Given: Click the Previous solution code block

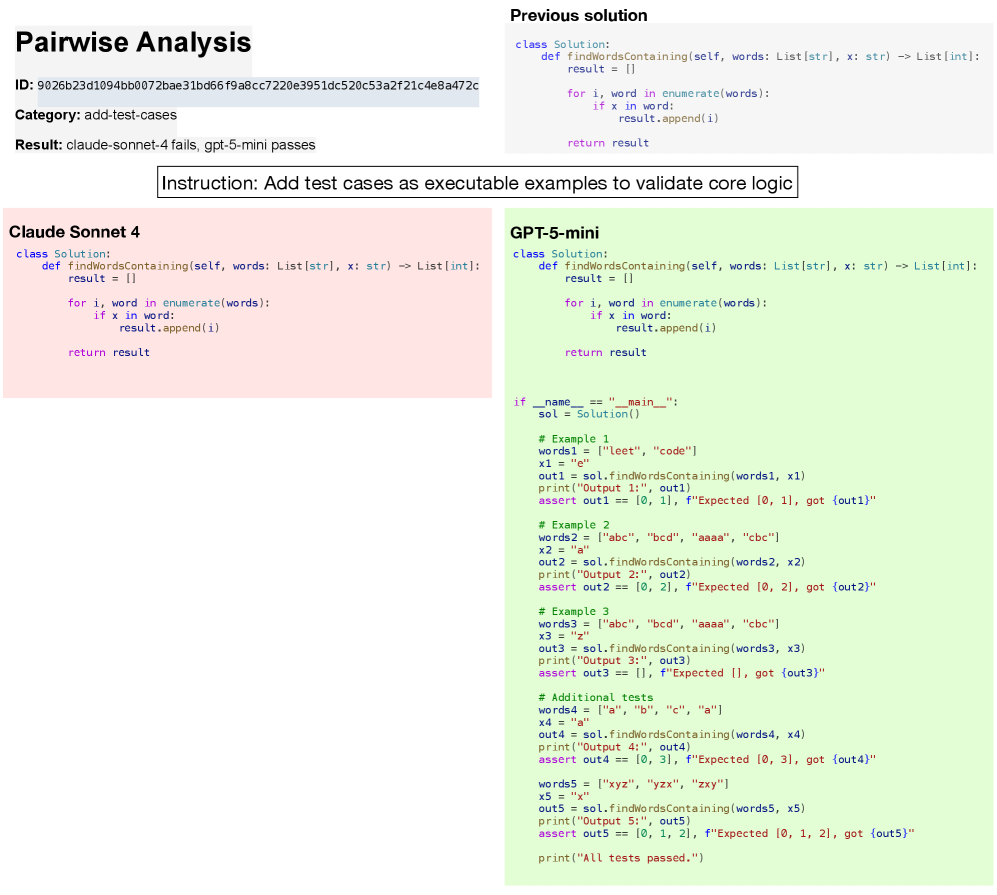Looking at the screenshot, I should [748, 93].
